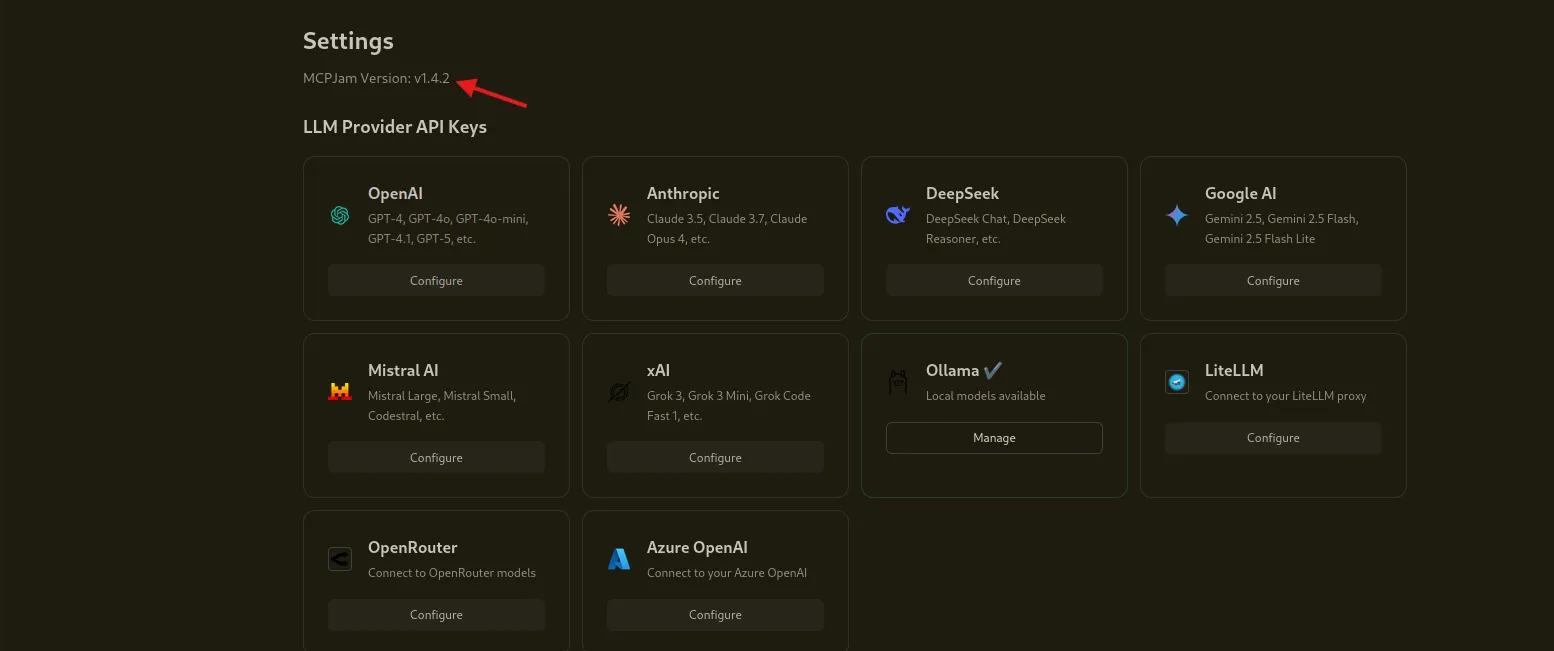
Task: Manage Ollama local models
Action: coord(994,438)
